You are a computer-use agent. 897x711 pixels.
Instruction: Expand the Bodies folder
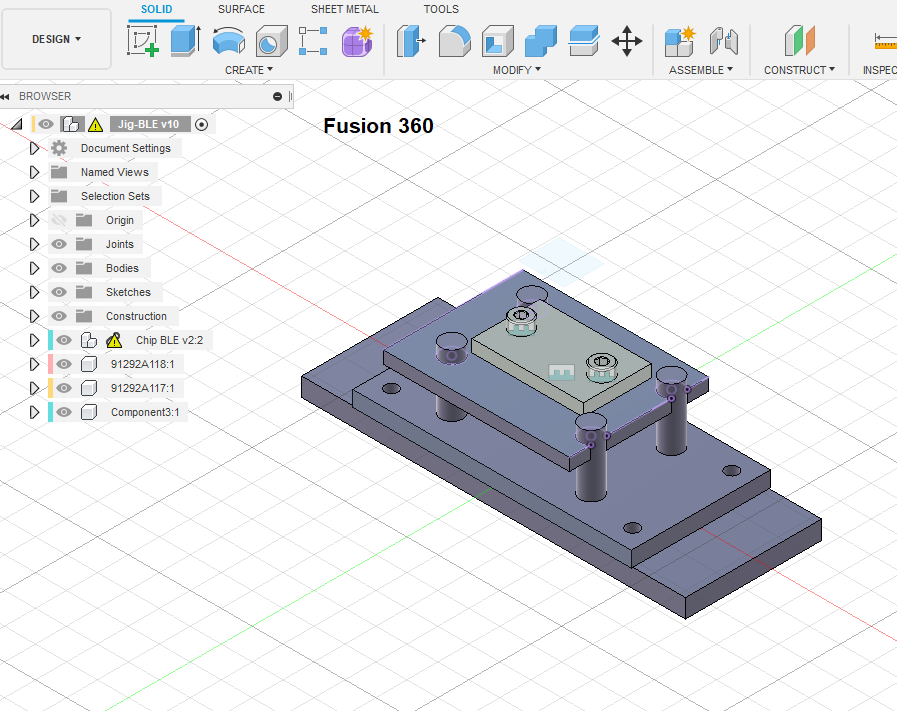click(34, 268)
